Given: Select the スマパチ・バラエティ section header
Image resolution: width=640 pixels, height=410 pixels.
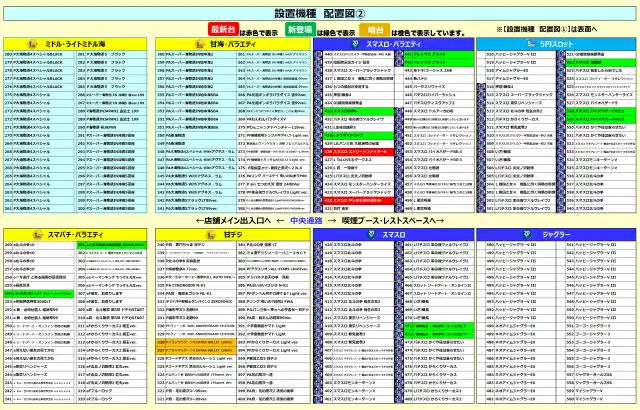Looking at the screenshot, I should pos(75,235).
